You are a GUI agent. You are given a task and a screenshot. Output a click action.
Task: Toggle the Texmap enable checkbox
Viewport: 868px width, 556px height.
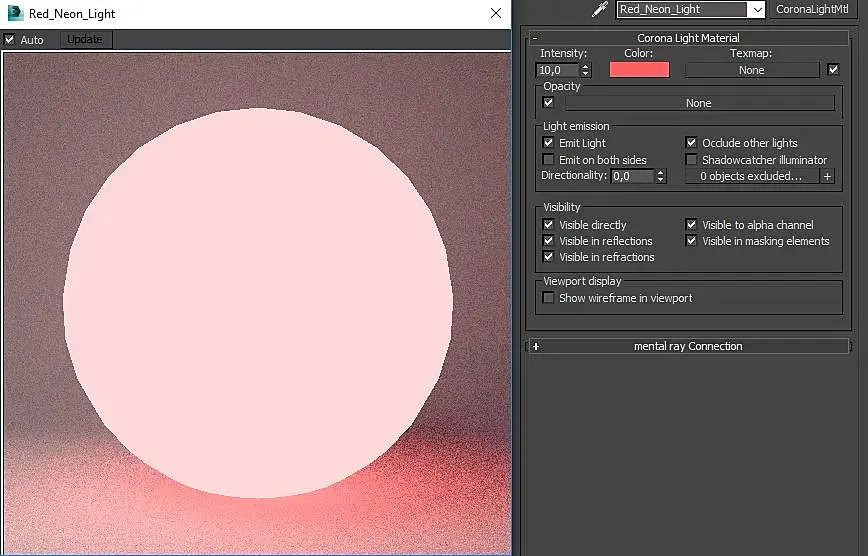(x=833, y=69)
